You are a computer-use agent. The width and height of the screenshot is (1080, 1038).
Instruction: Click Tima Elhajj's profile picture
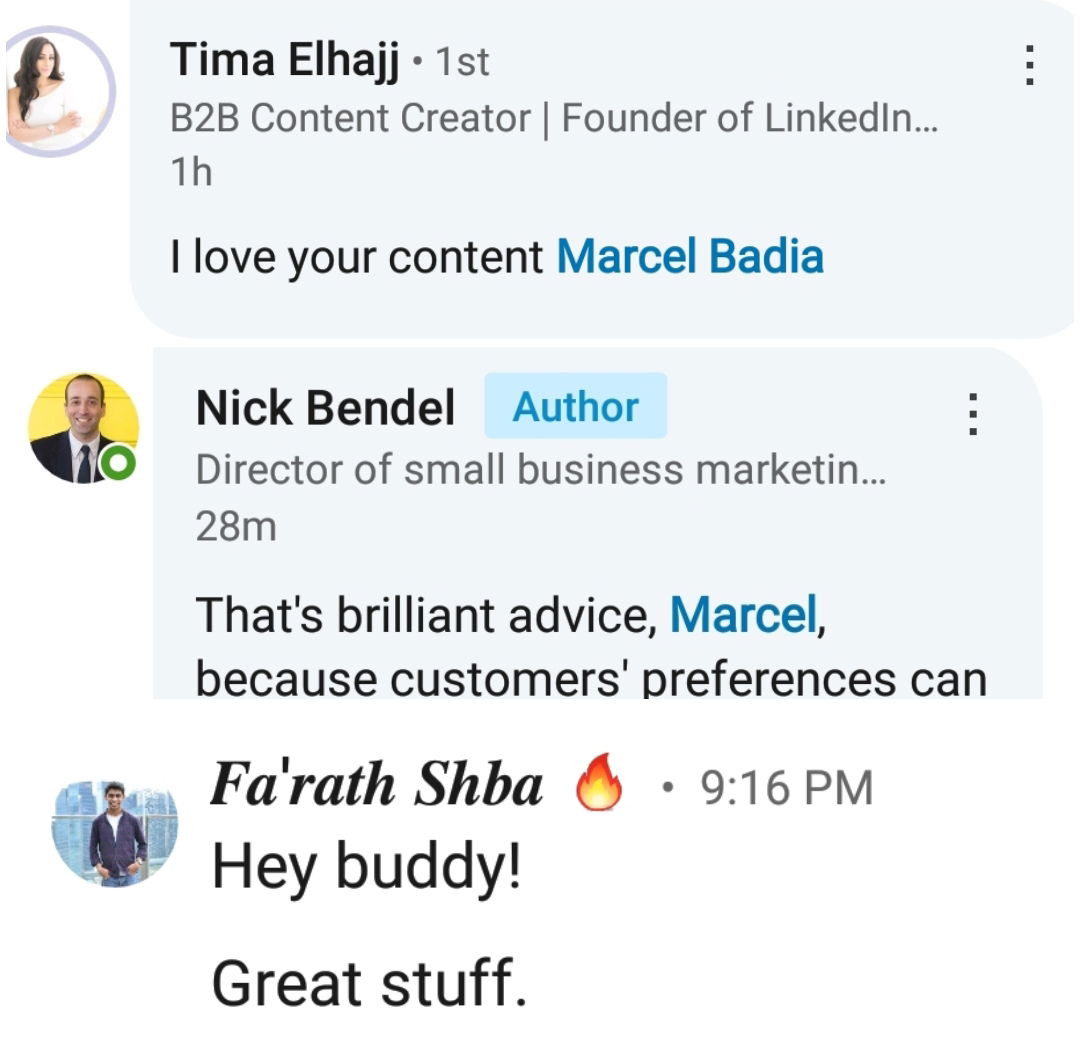60,92
